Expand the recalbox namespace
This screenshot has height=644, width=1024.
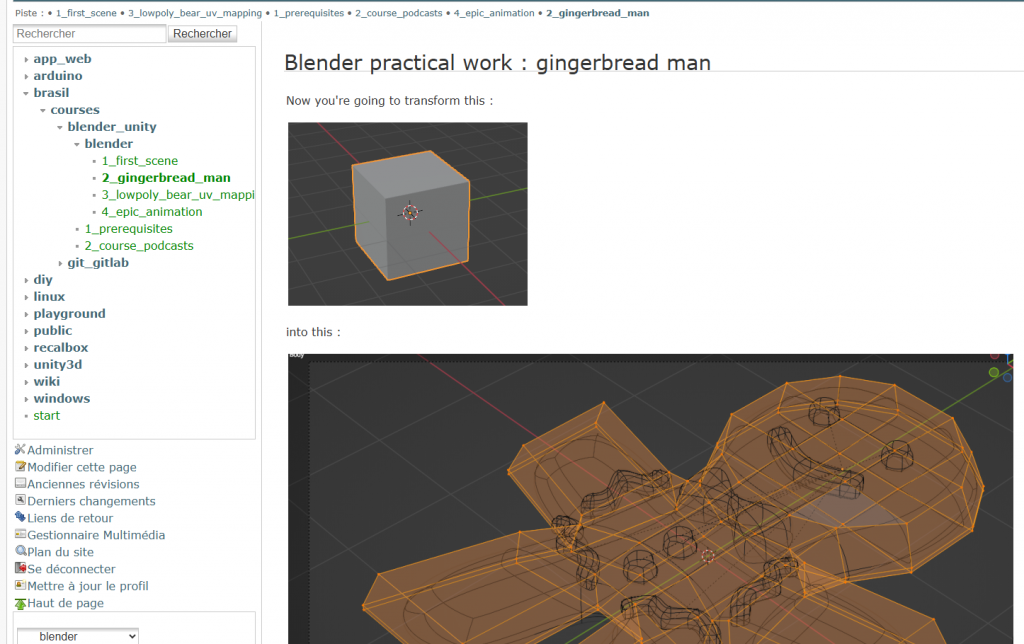coord(26,348)
